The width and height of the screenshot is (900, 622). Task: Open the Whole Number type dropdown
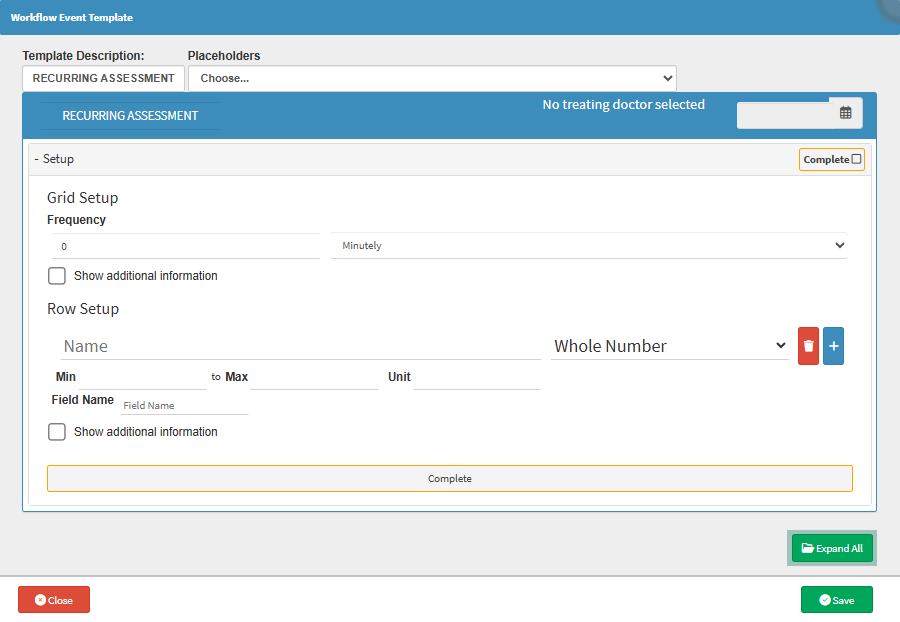point(670,346)
